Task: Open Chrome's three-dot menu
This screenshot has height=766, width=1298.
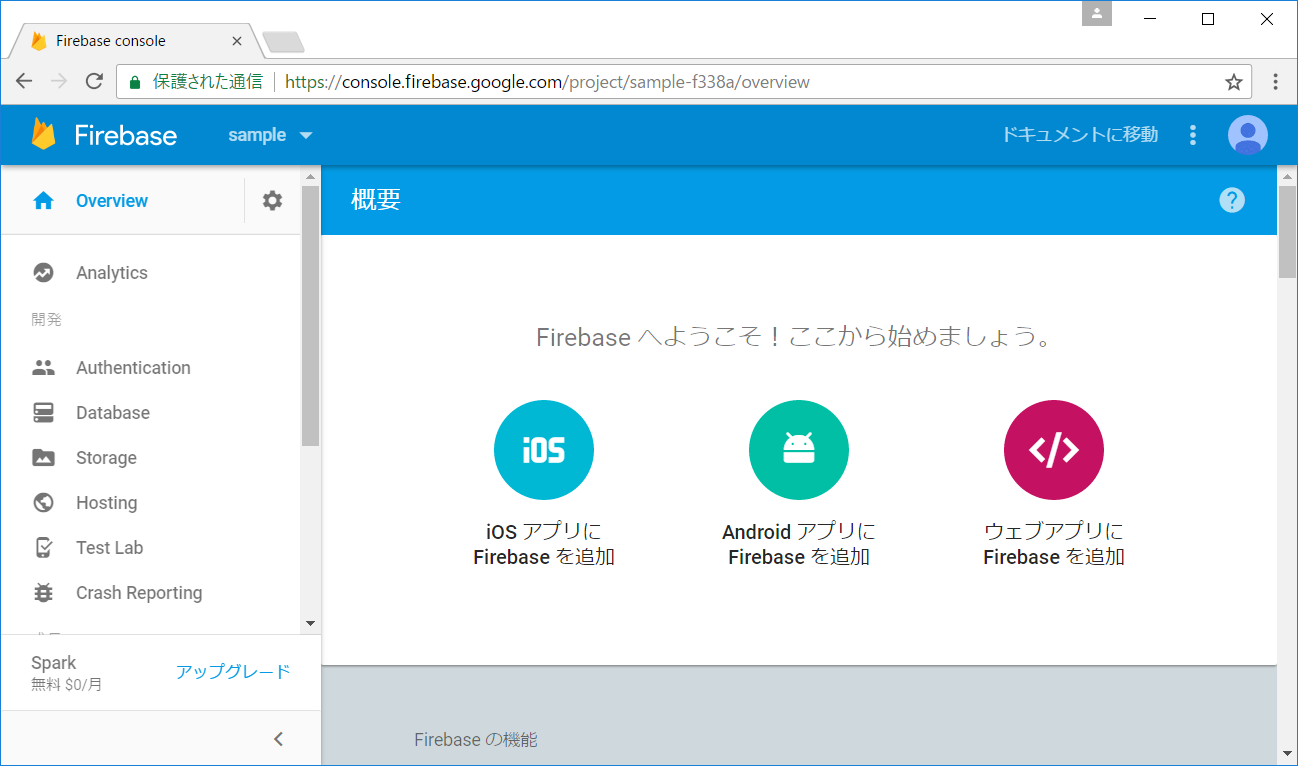Action: (1276, 82)
